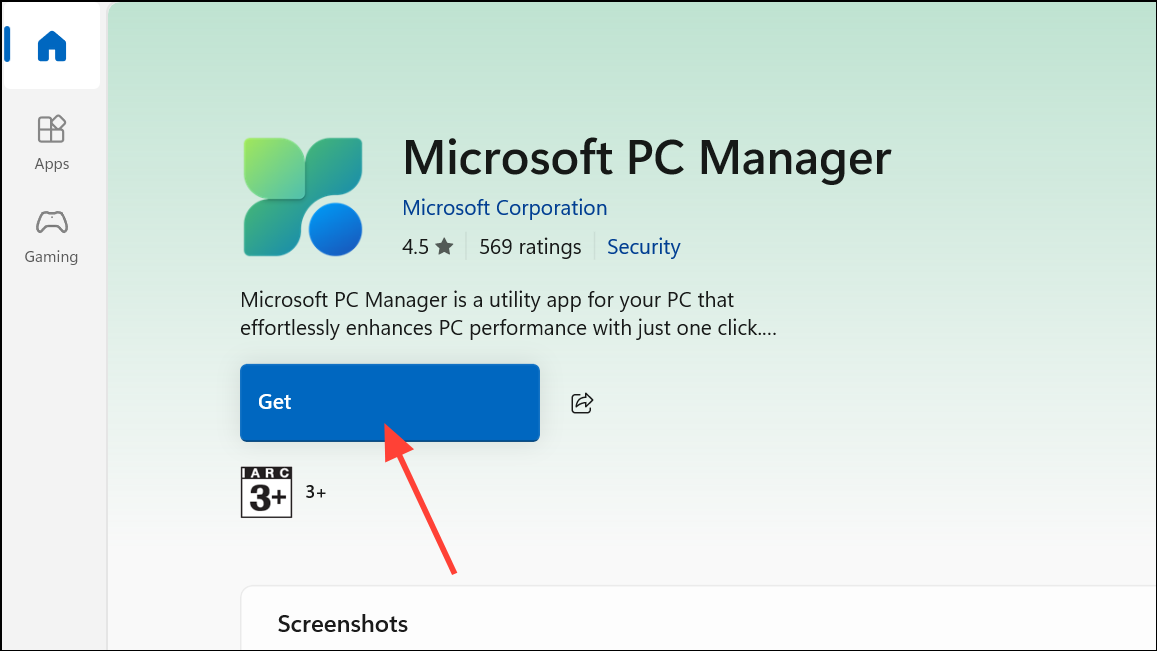The image size is (1157, 651).
Task: Select the Microsoft PC Manager title
Action: (646, 158)
